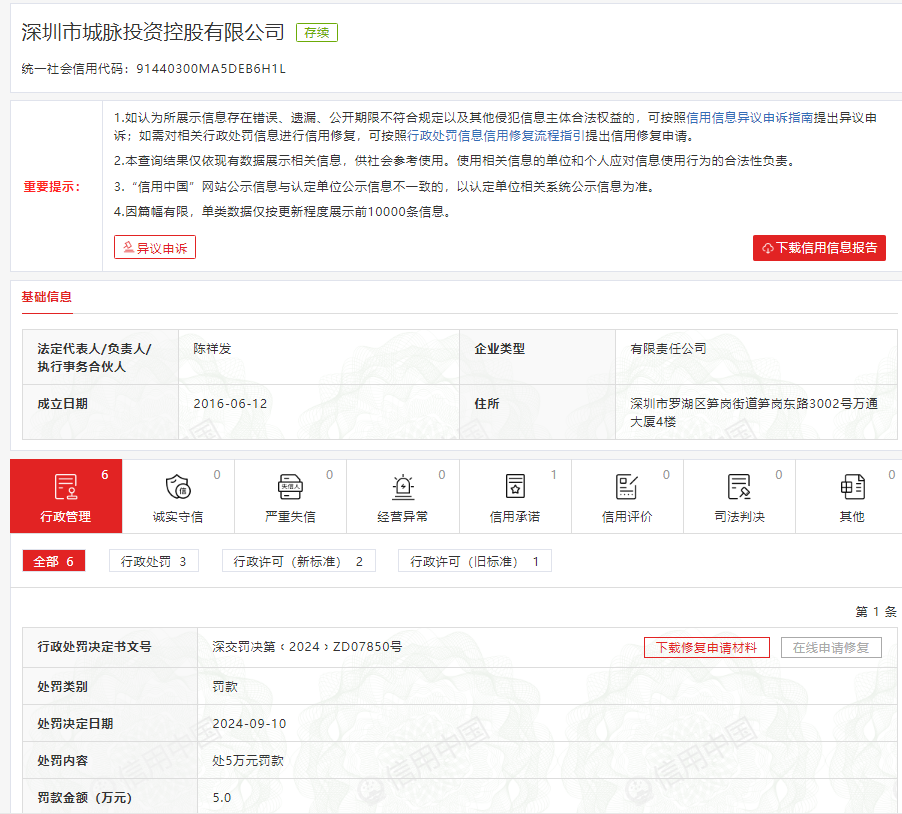This screenshot has width=902, height=814.
Task: Open the 经营异常 alarm icon
Action: coord(403,487)
